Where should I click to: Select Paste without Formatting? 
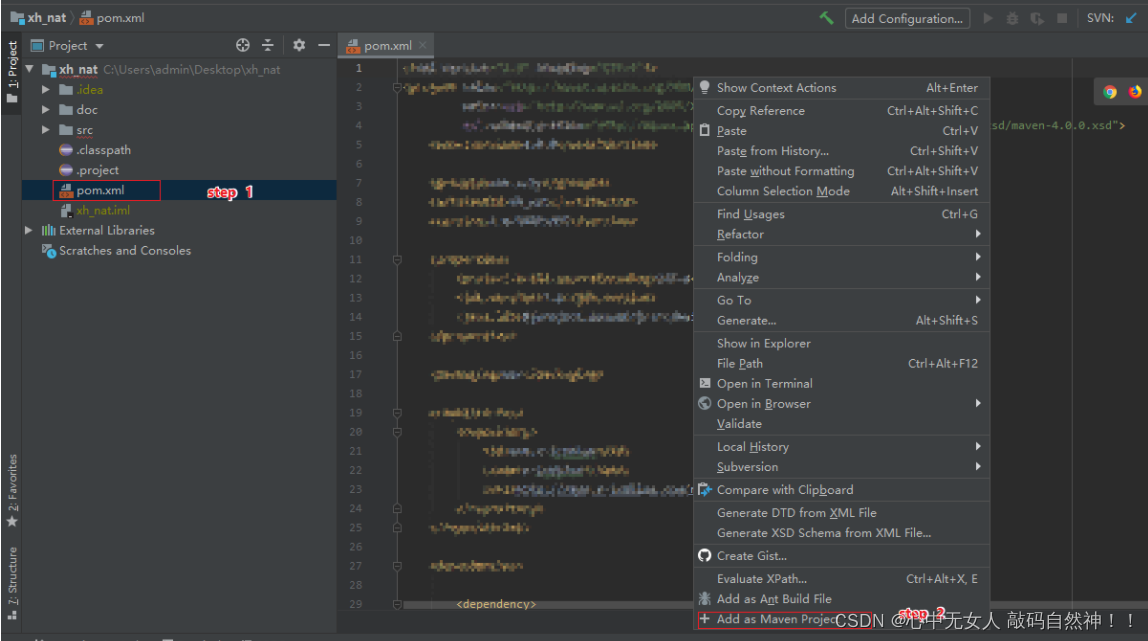[x=841, y=170]
